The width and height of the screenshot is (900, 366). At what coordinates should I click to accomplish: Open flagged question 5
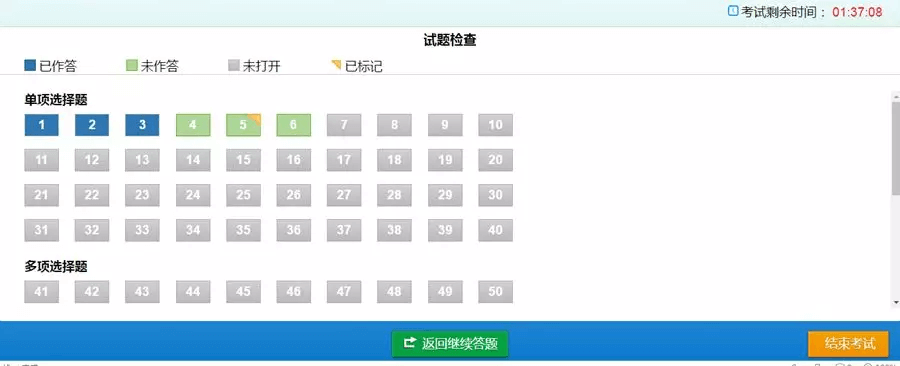point(243,125)
